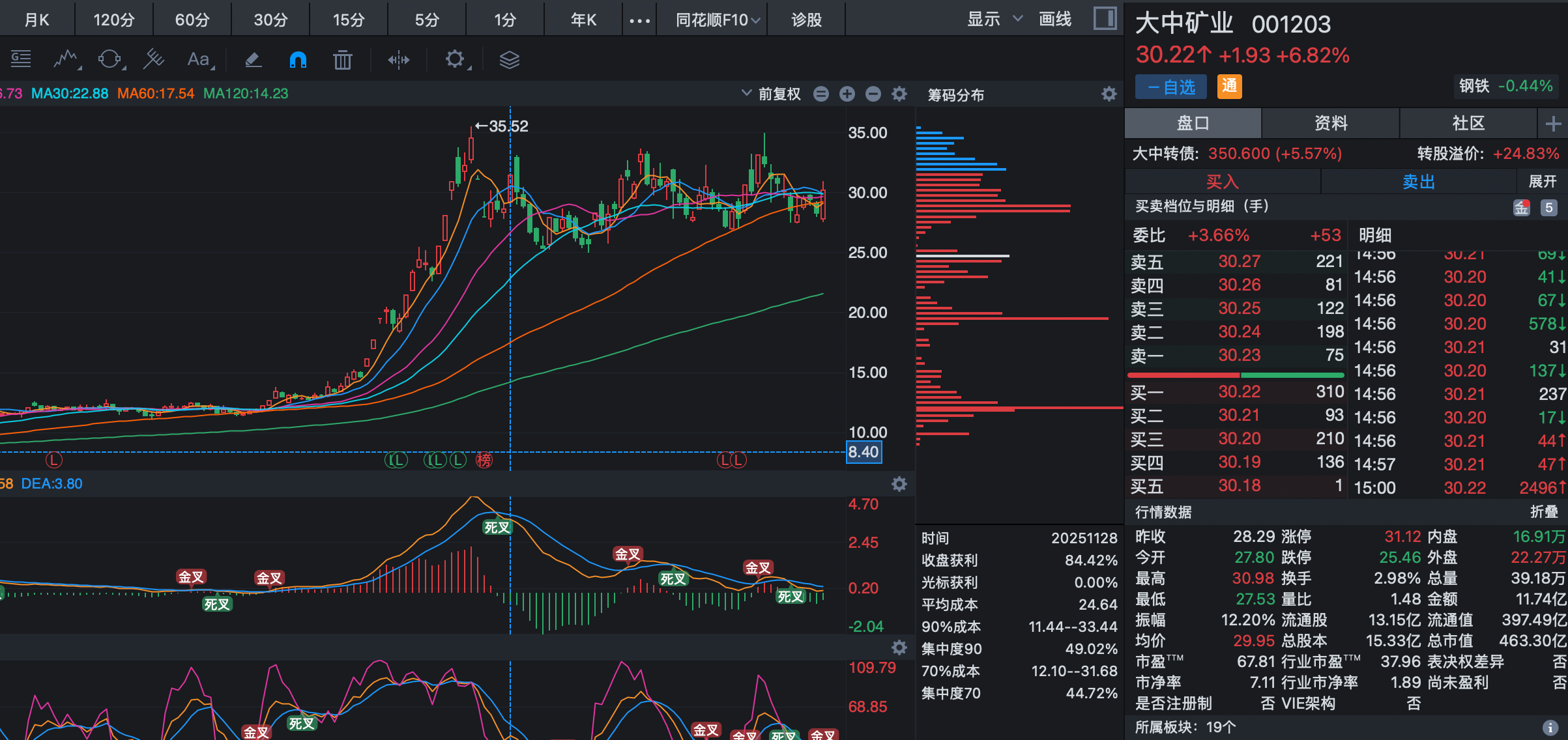Toggle the right side panel layout
This screenshot has width=1568, height=740.
coord(1105,18)
